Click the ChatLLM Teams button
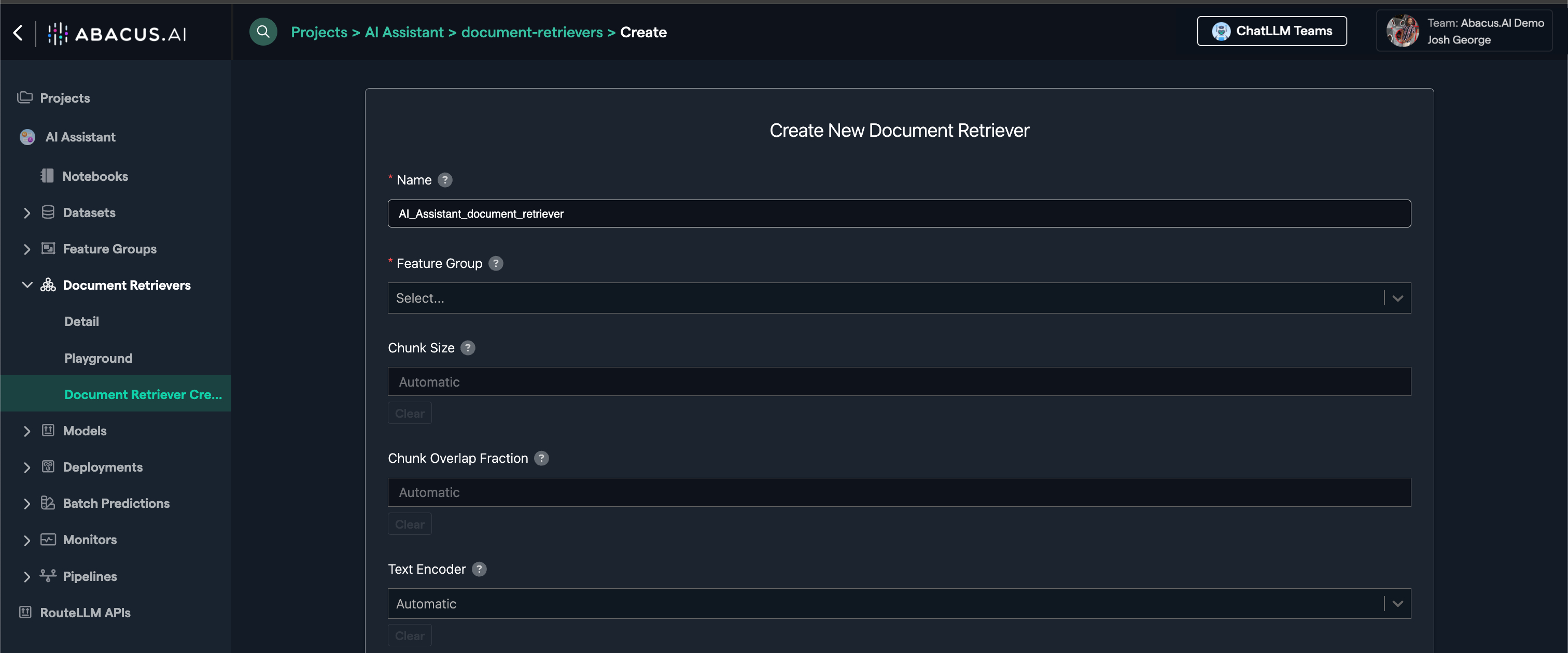Image resolution: width=1568 pixels, height=653 pixels. 1271,31
